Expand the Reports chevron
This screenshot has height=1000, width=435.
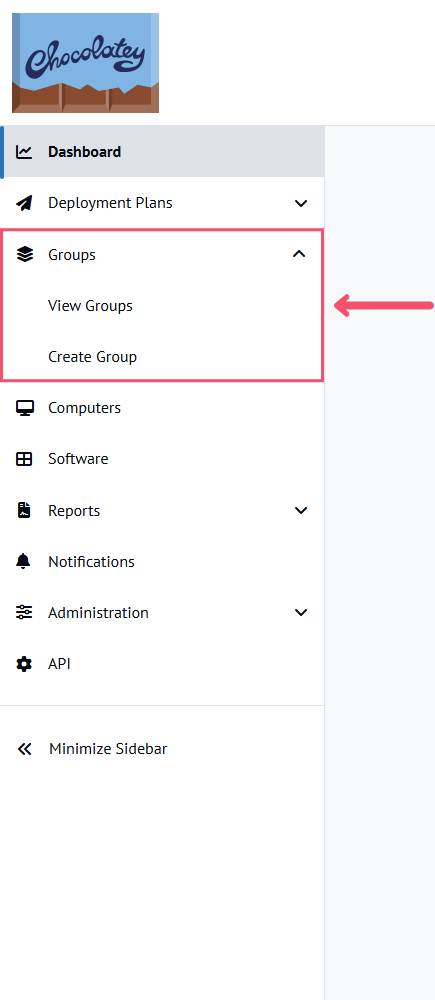(300, 510)
